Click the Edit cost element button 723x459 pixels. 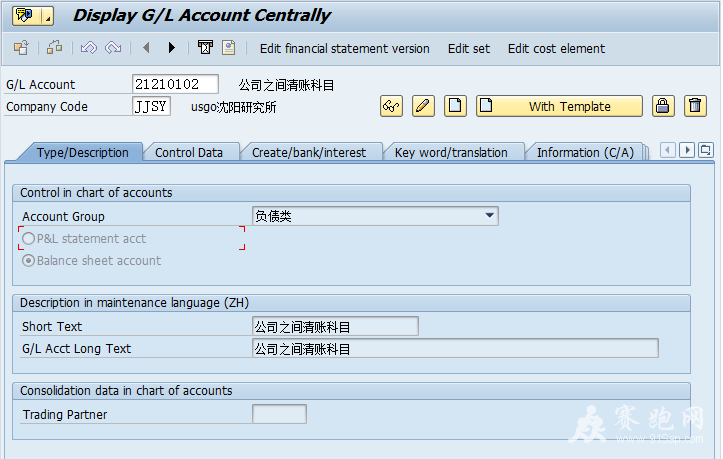click(x=556, y=48)
